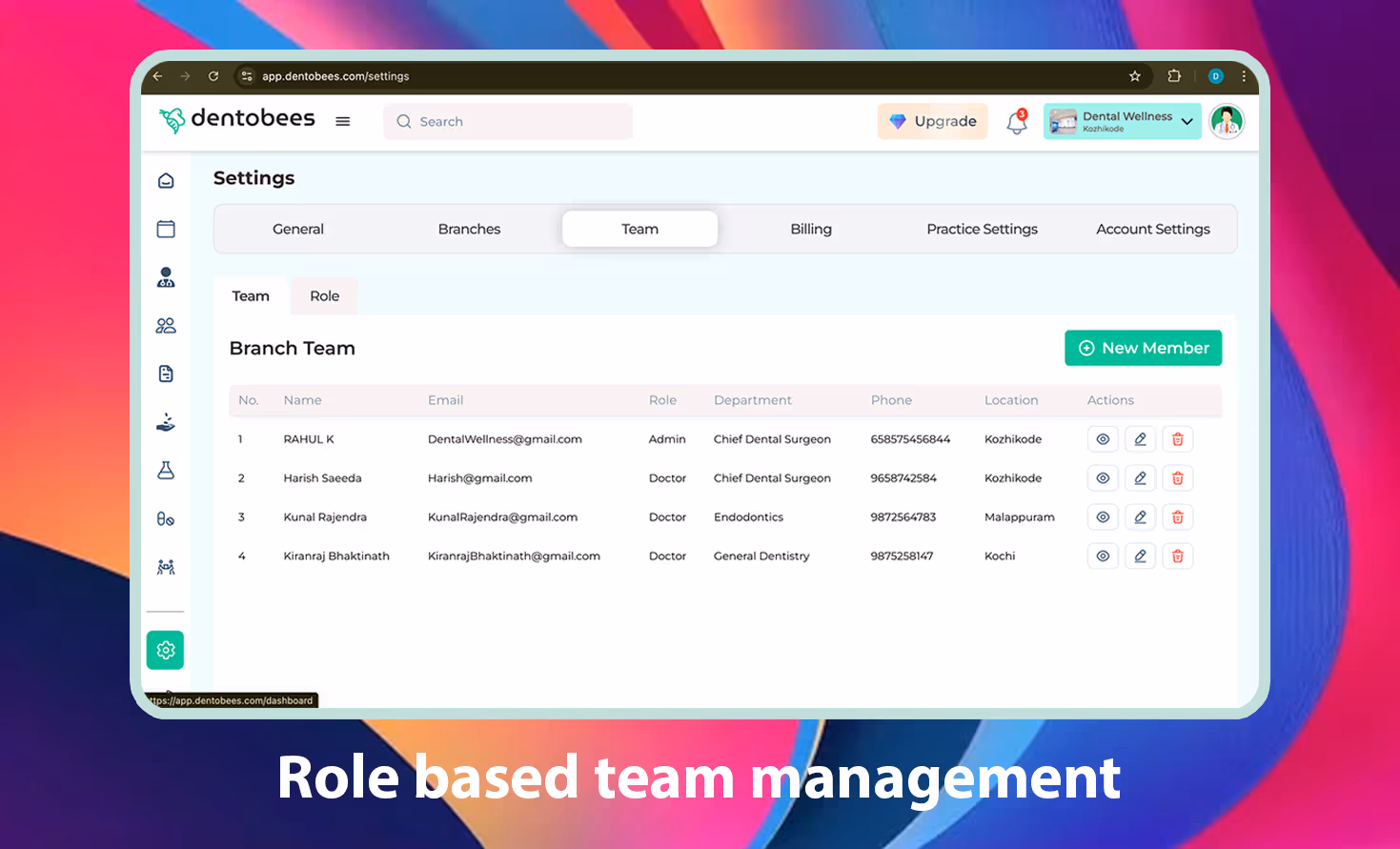The image size is (1400, 849).
Task: Open the calendar icon in sidebar
Action: [166, 229]
